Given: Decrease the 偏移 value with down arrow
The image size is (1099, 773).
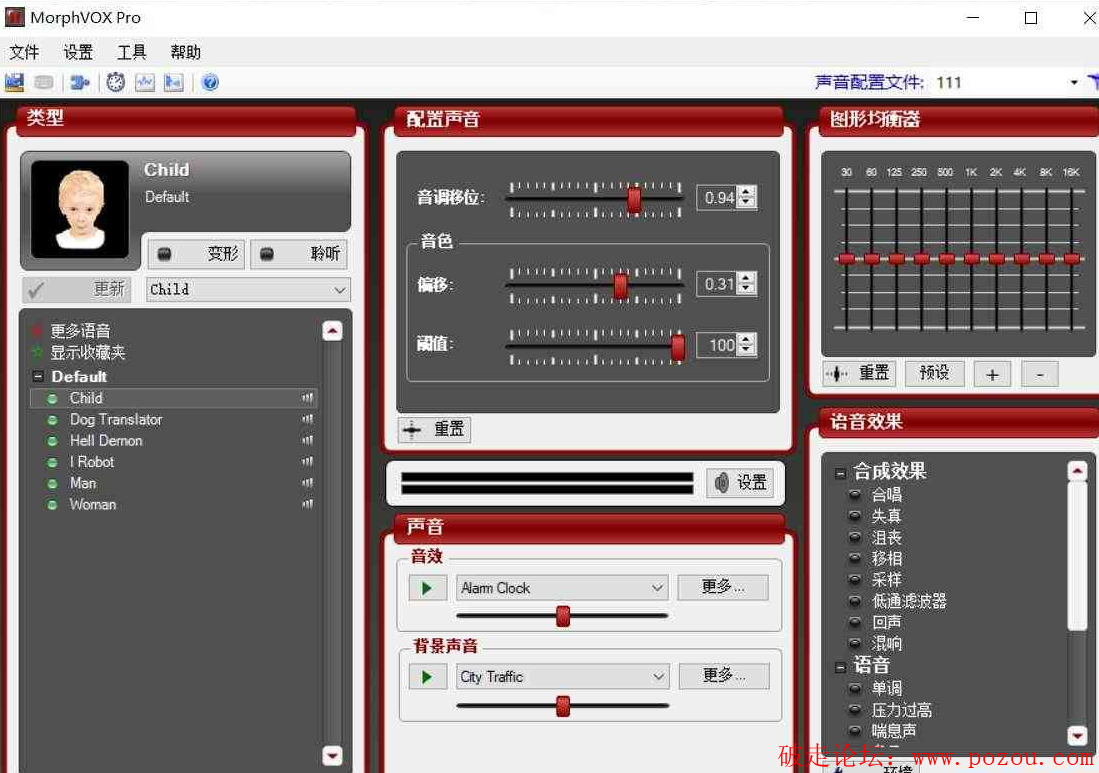Looking at the screenshot, I should point(747,289).
